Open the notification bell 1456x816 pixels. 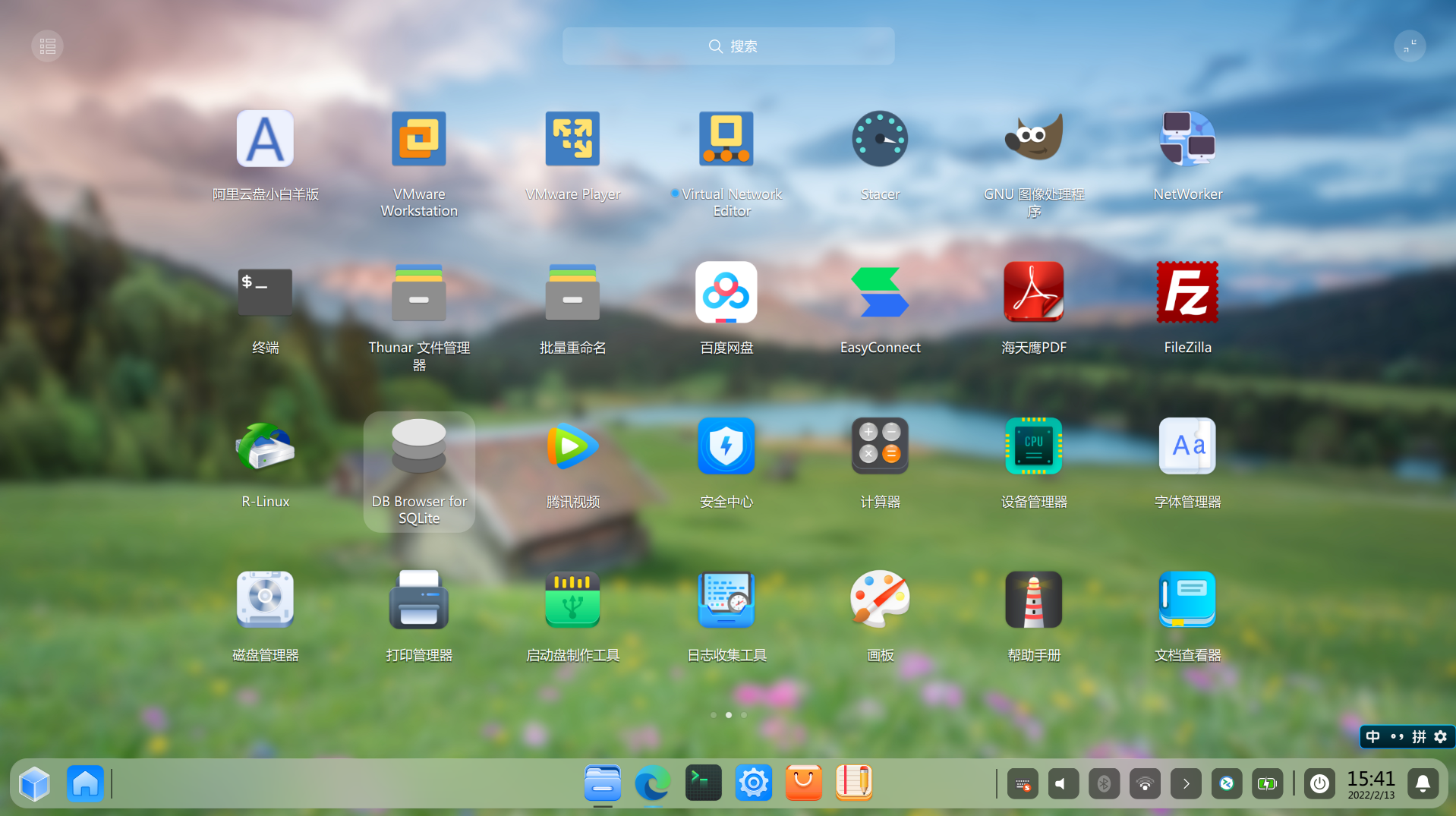(x=1423, y=784)
